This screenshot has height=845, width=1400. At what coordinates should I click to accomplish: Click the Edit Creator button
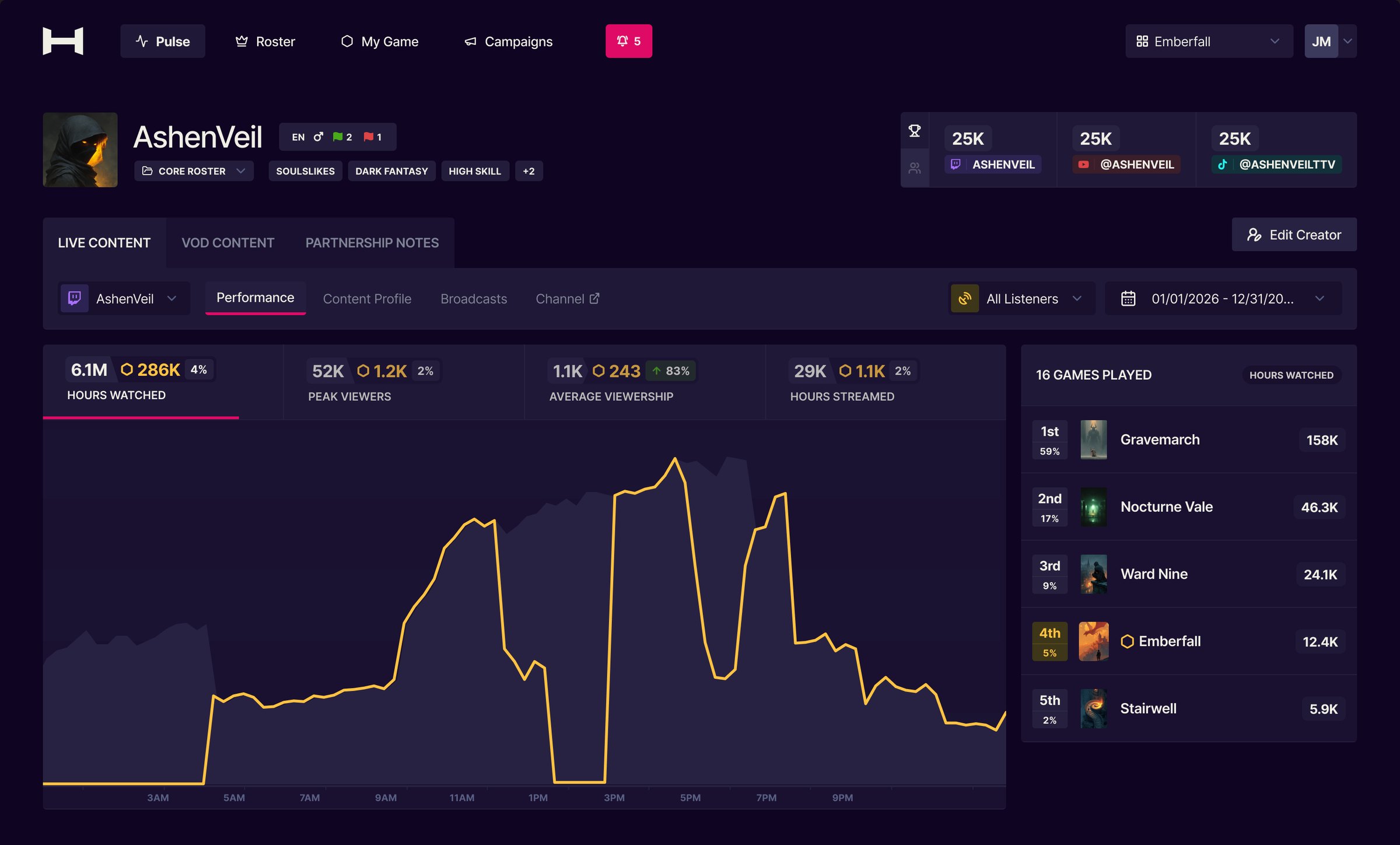[x=1294, y=235]
